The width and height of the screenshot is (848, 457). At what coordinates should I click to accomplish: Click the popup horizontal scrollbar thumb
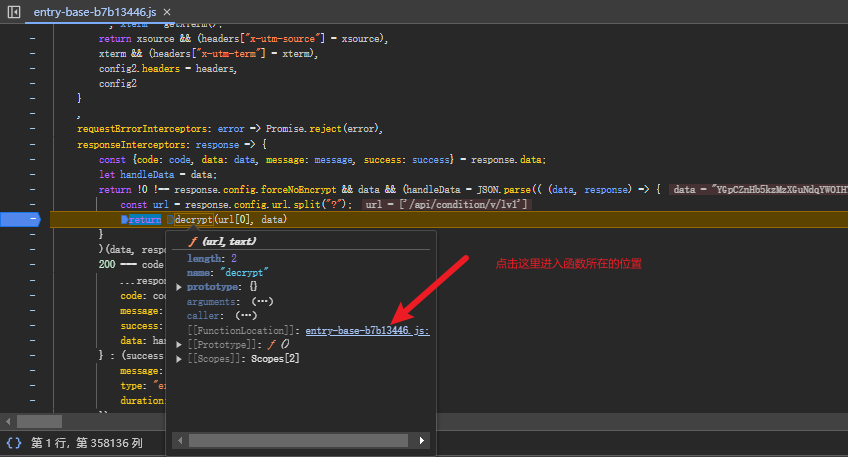pyautogui.click(x=298, y=441)
